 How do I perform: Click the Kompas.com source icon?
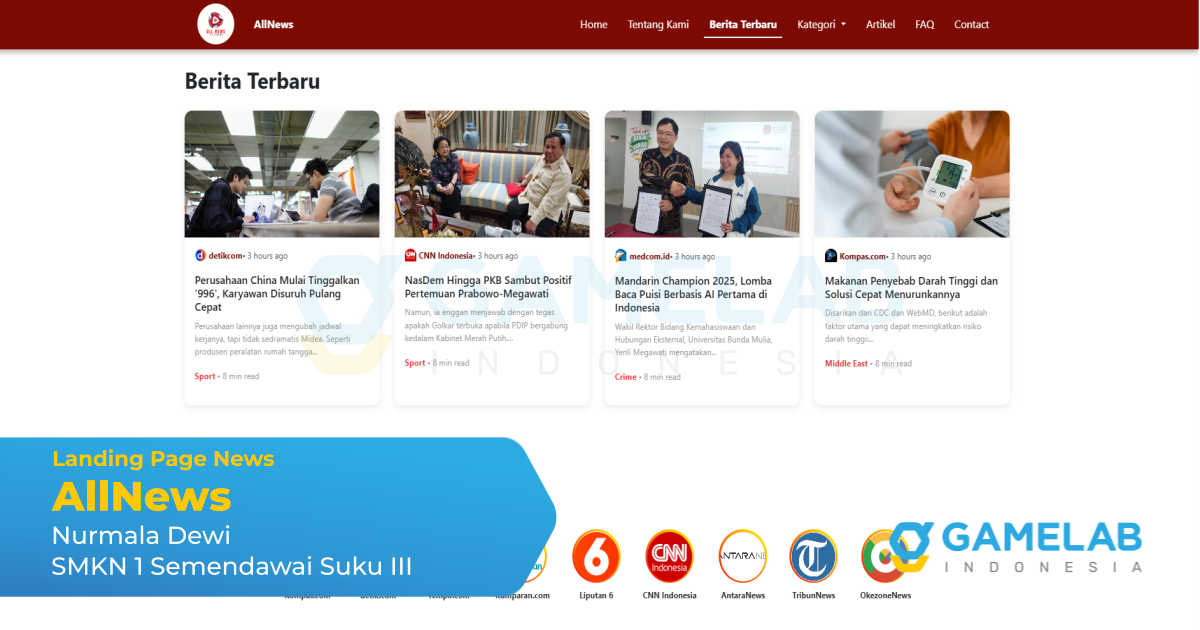[x=830, y=256]
